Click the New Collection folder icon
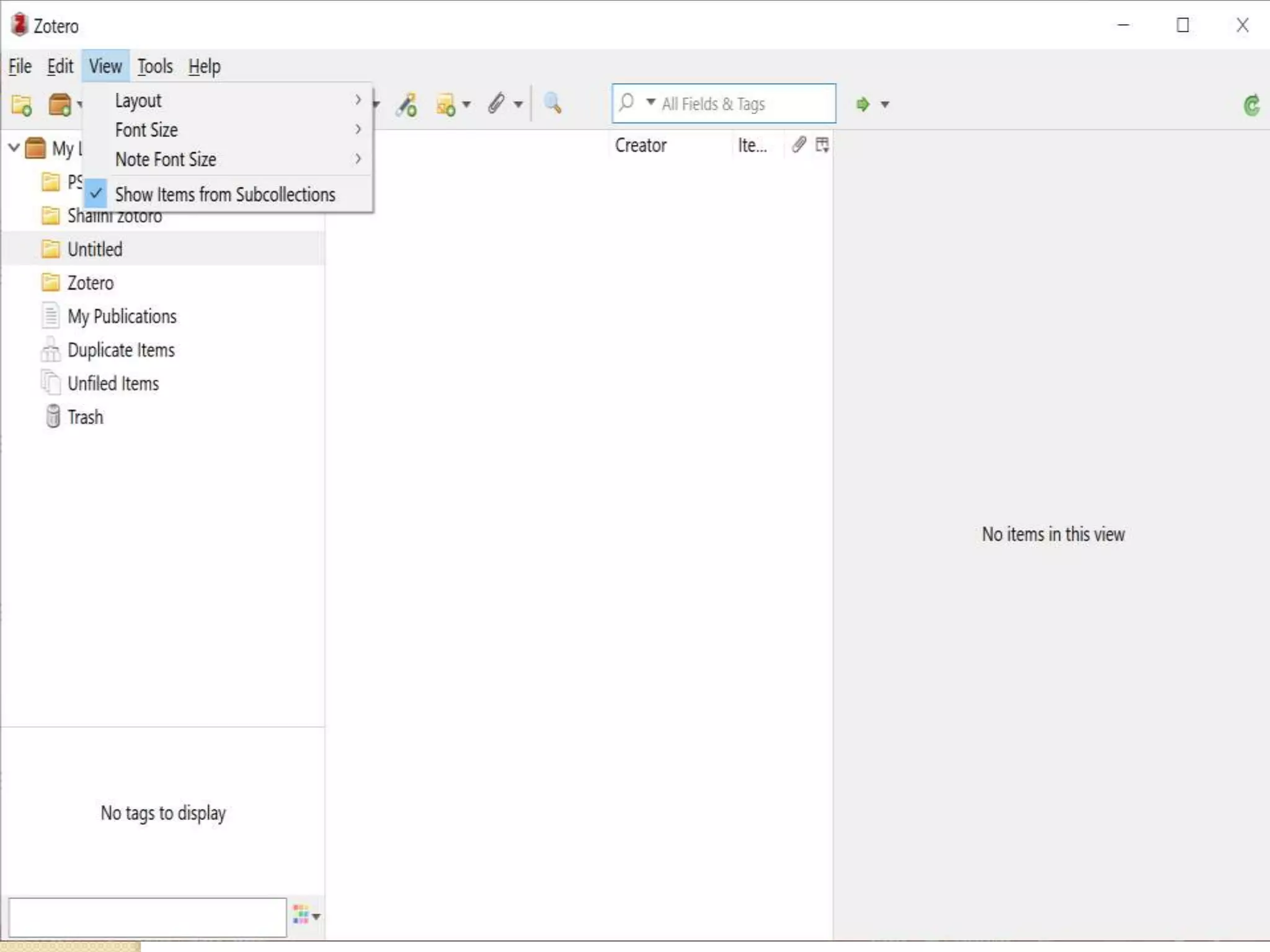Viewport: 1270px width, 952px height. tap(22, 105)
